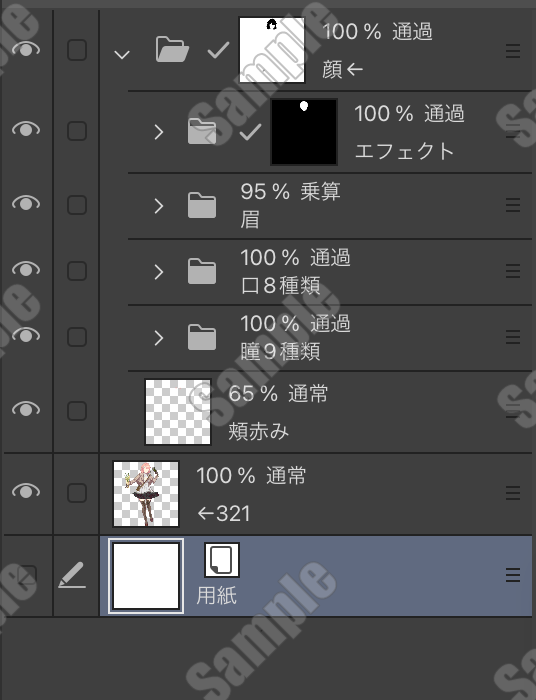Click the folder icon of エフェクト layer

tap(202, 131)
